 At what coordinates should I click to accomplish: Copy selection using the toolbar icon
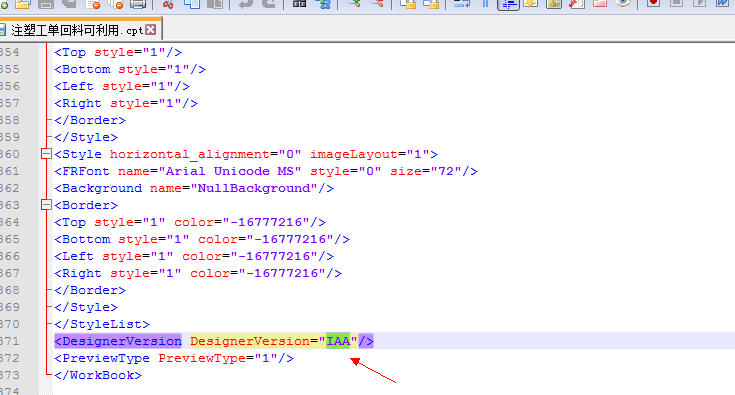(191, 4)
